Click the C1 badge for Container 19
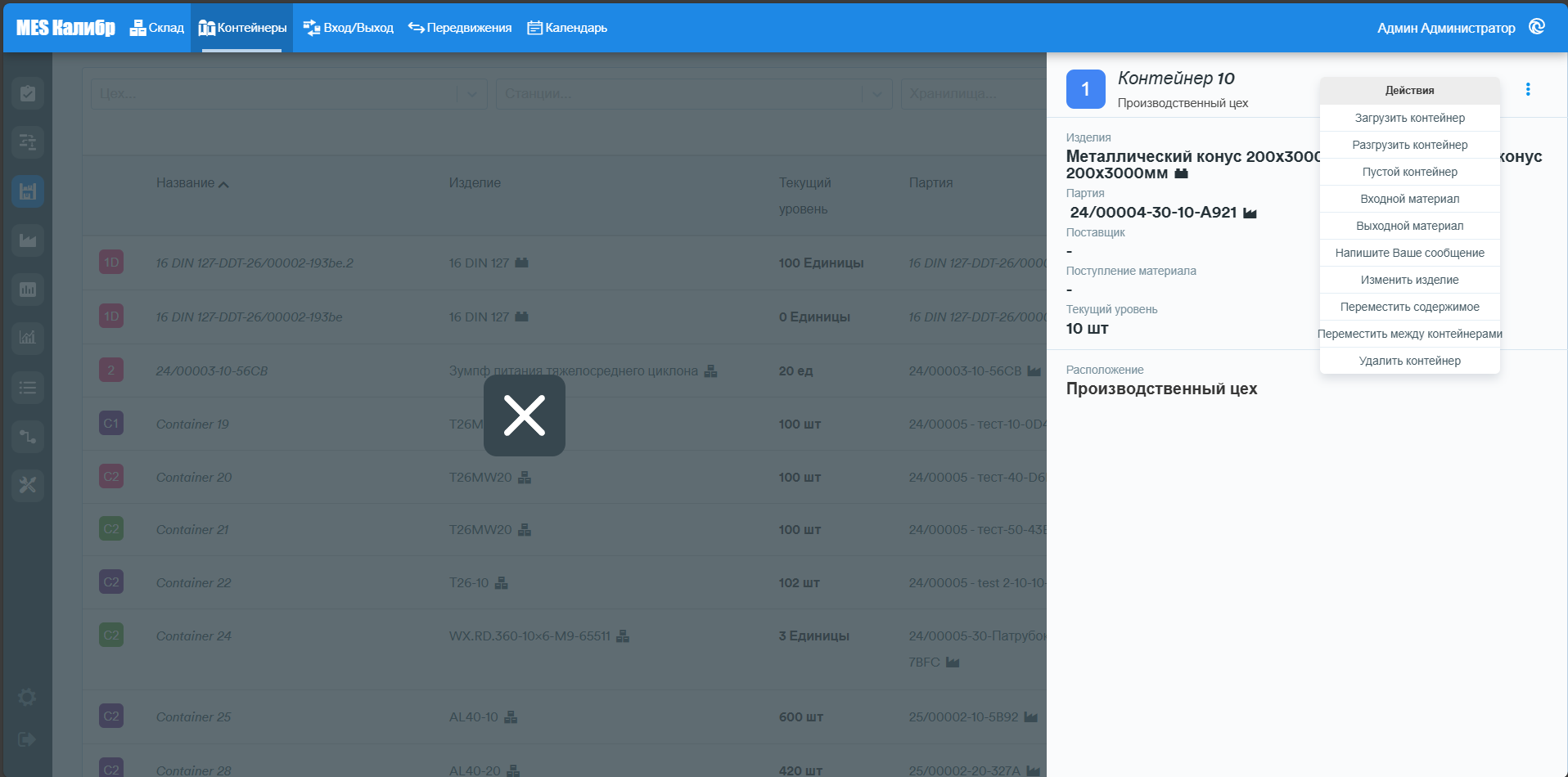The height and width of the screenshot is (777, 1568). pyautogui.click(x=111, y=424)
